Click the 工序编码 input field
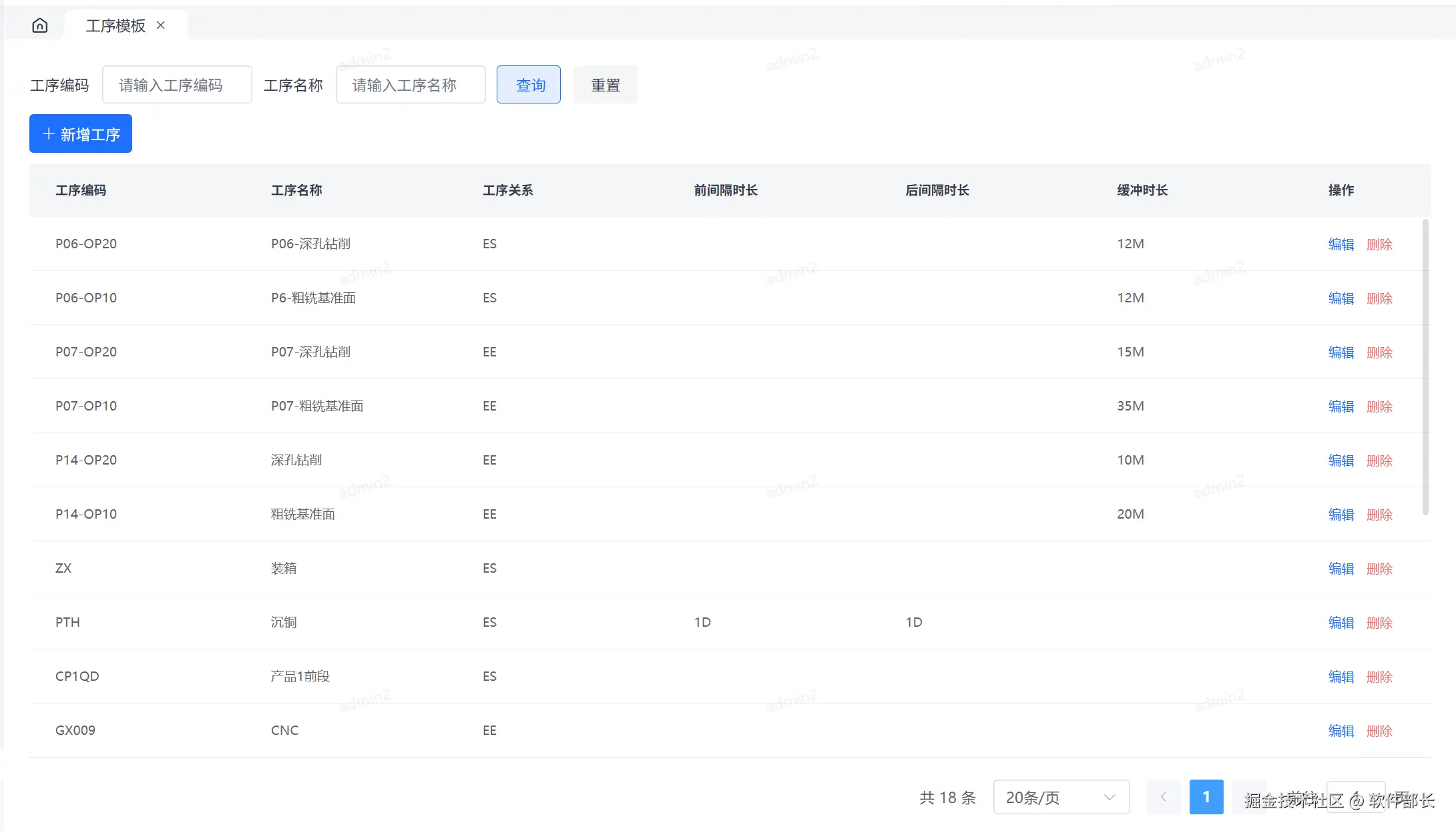This screenshot has width=1456, height=831. 177,85
